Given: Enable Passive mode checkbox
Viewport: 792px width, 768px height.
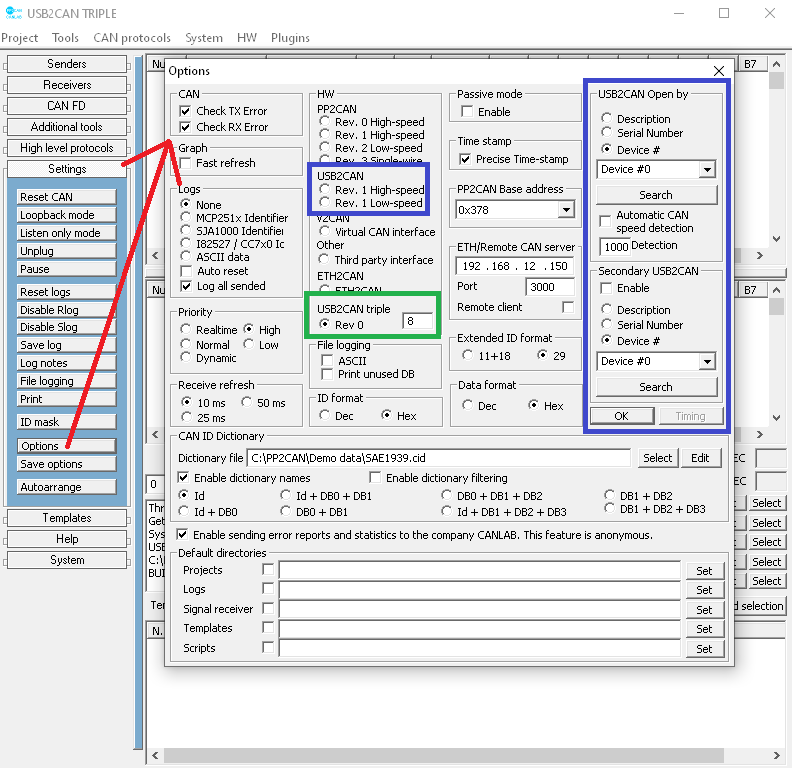Looking at the screenshot, I should pos(467,112).
